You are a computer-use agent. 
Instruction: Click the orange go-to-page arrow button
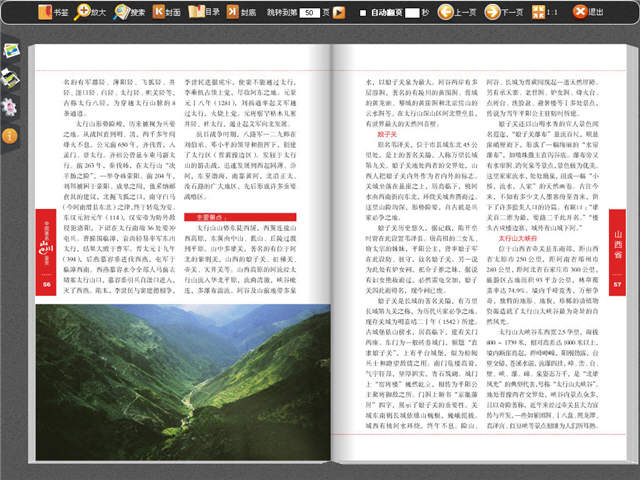[338, 13]
